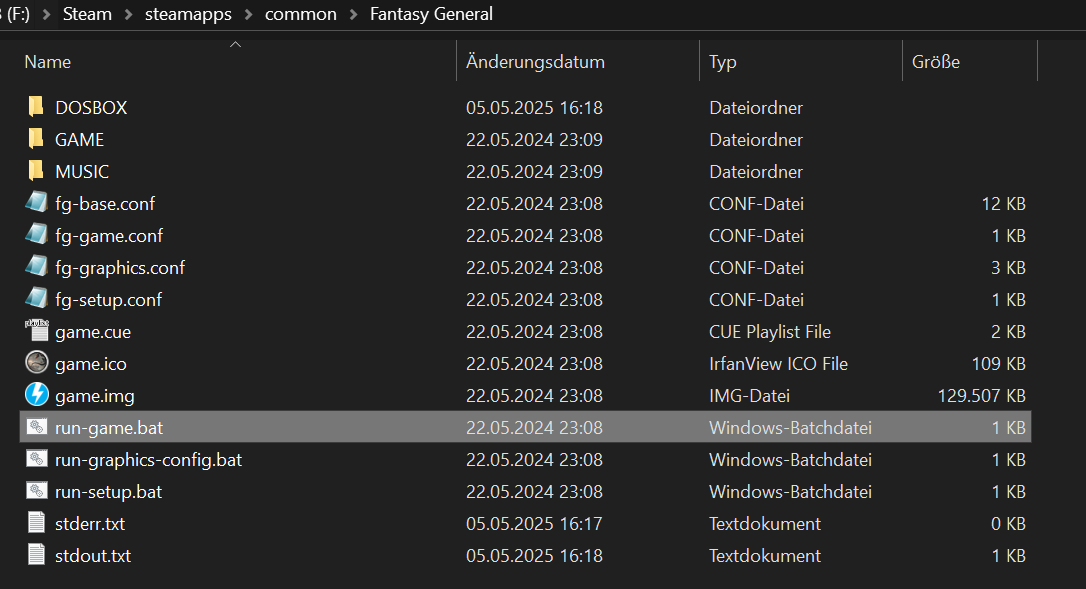Open dropdown chevron after Steam breadcrumb
The image size is (1086, 589).
(128, 15)
